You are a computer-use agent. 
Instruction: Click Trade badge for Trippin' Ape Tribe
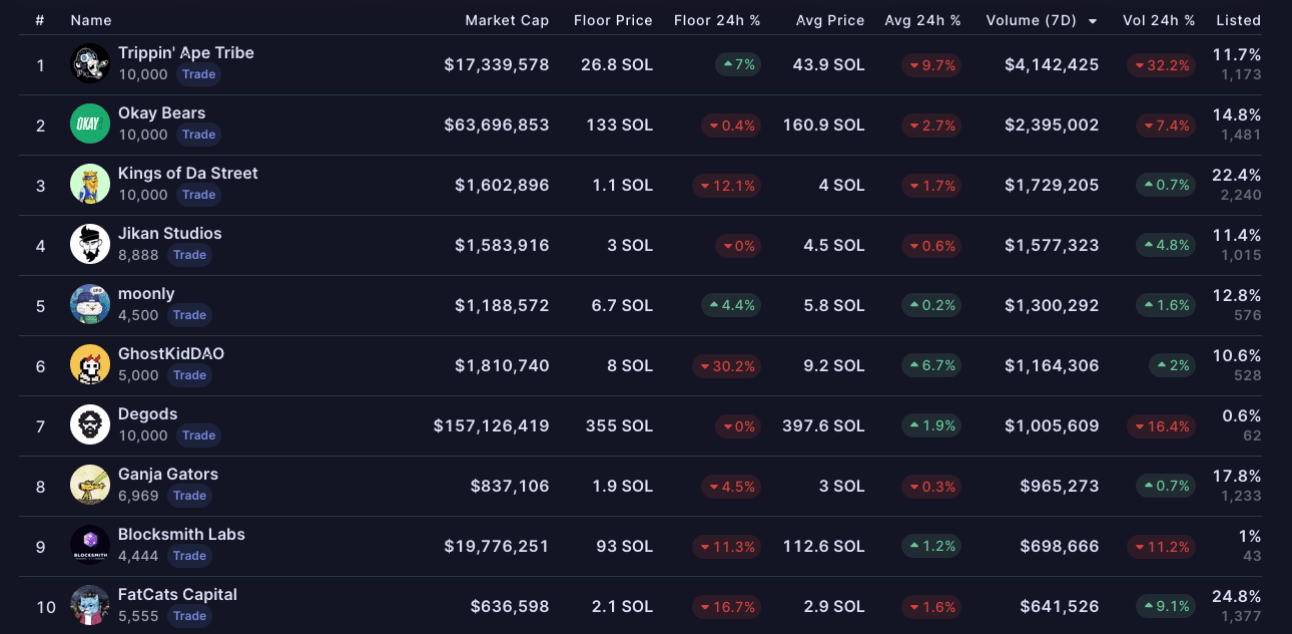tap(199, 74)
